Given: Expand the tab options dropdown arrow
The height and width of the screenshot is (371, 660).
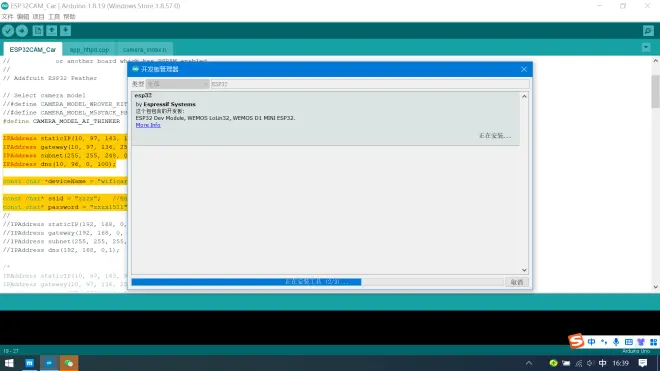Looking at the screenshot, I should tap(646, 48).
